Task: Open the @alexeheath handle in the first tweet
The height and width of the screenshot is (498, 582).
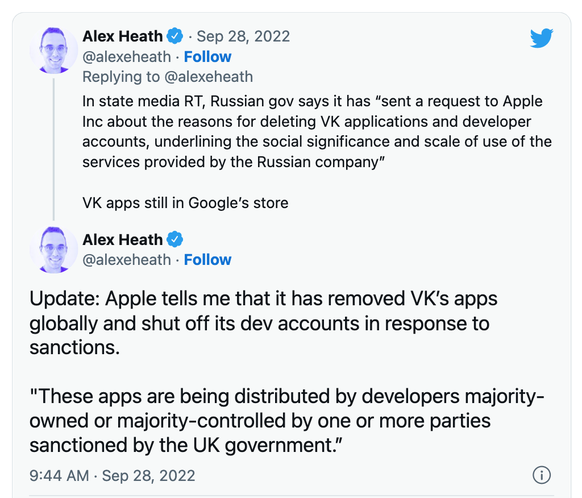Action: pyautogui.click(x=127, y=57)
